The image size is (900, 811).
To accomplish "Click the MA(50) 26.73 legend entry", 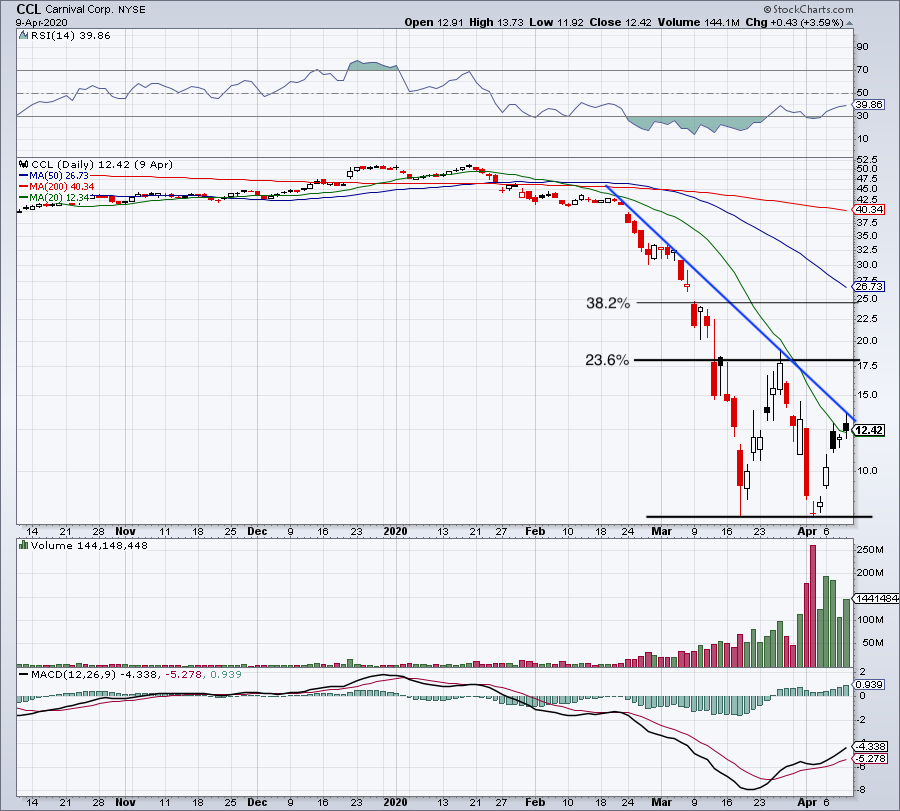I will pyautogui.click(x=55, y=176).
